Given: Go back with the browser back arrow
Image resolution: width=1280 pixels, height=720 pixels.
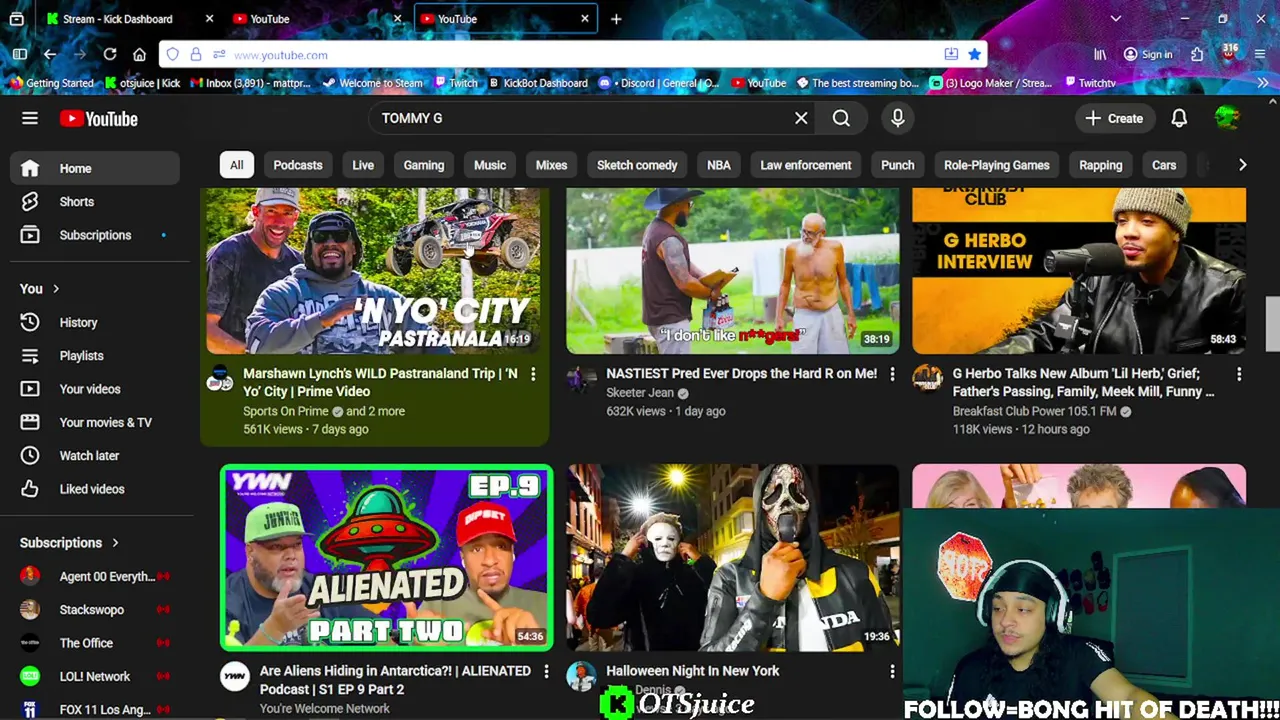Looking at the screenshot, I should (50, 54).
